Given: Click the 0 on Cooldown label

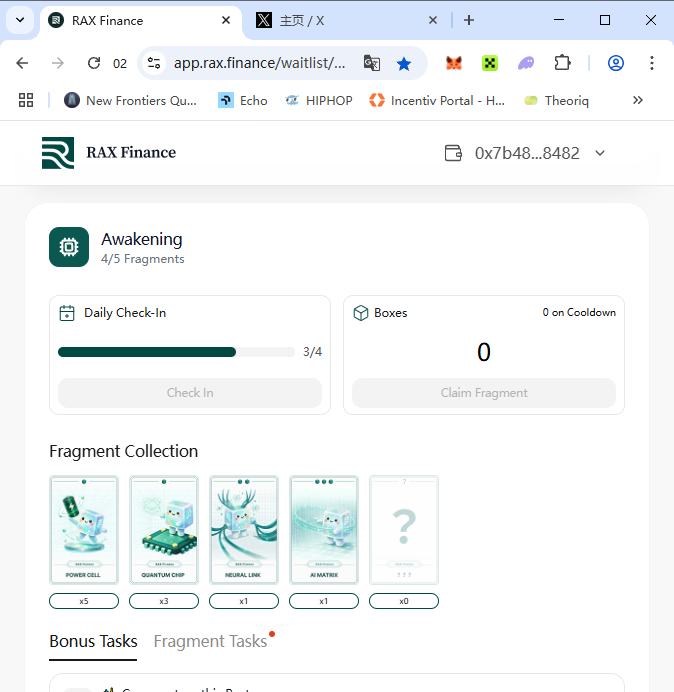Looking at the screenshot, I should click(579, 312).
